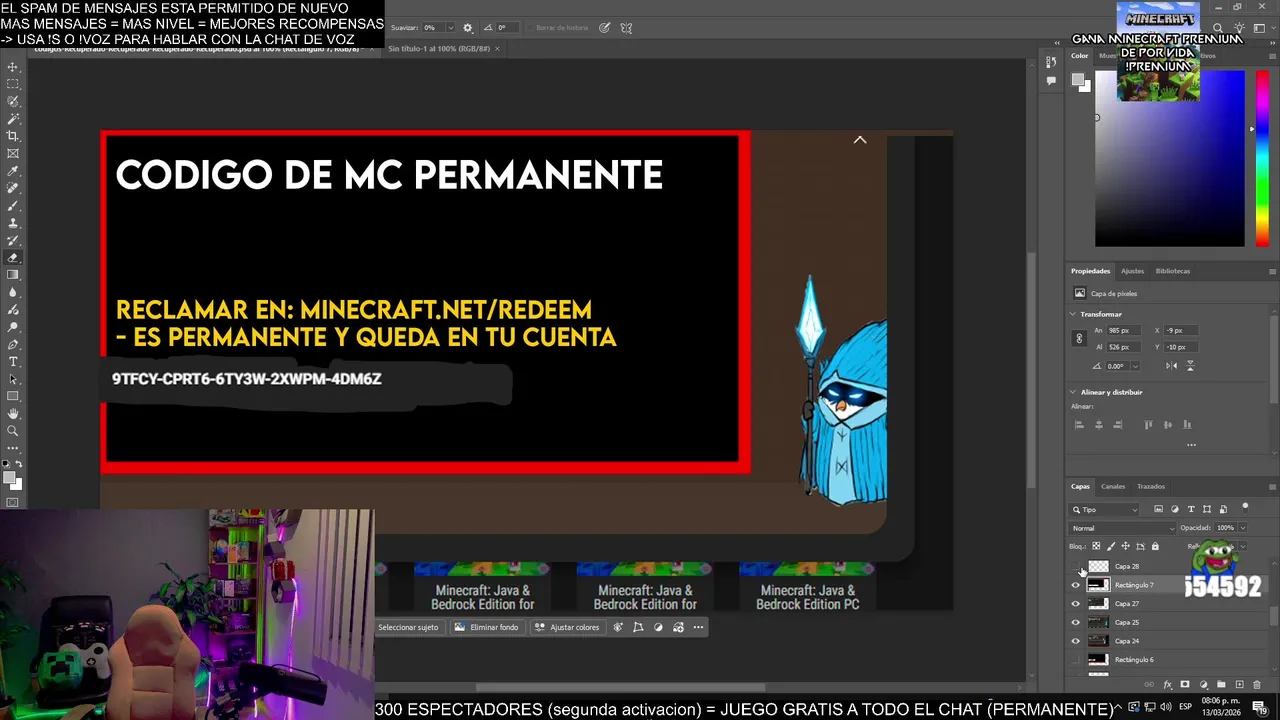The width and height of the screenshot is (1280, 720).
Task: Select the Magic Wand tool
Action: point(13,118)
